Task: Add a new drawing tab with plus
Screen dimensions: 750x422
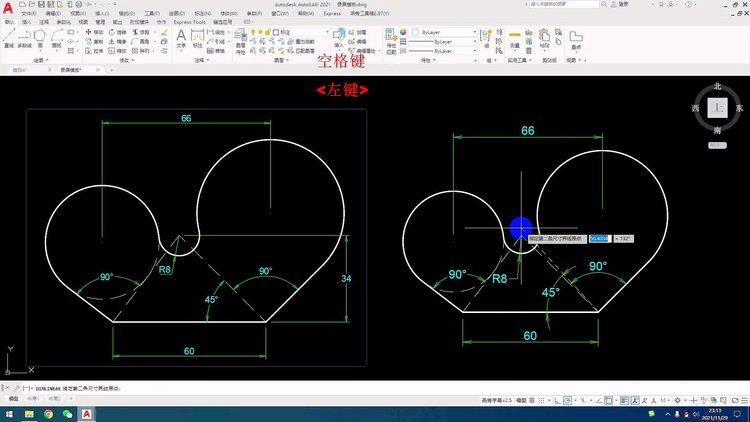Action: (112, 70)
